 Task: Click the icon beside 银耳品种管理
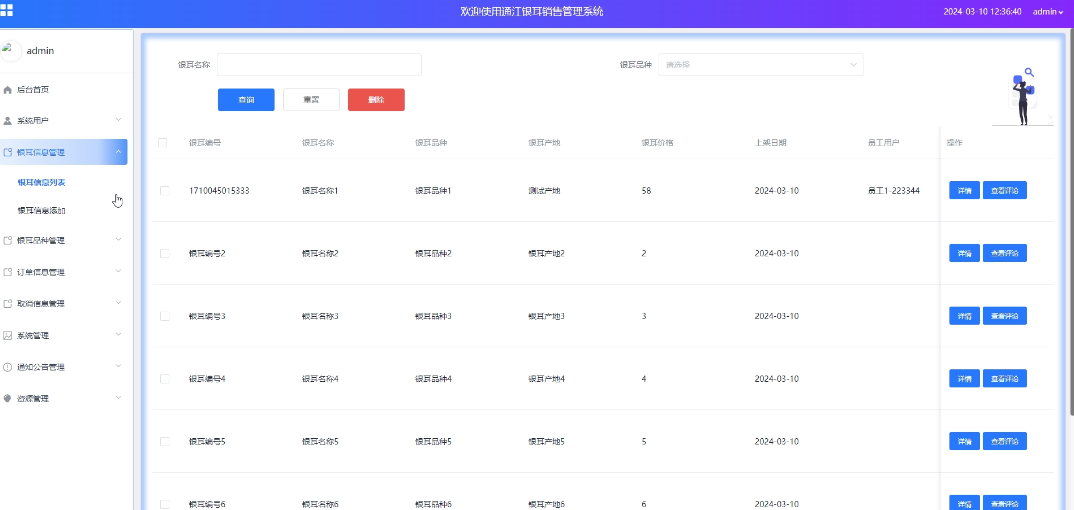click(8, 241)
